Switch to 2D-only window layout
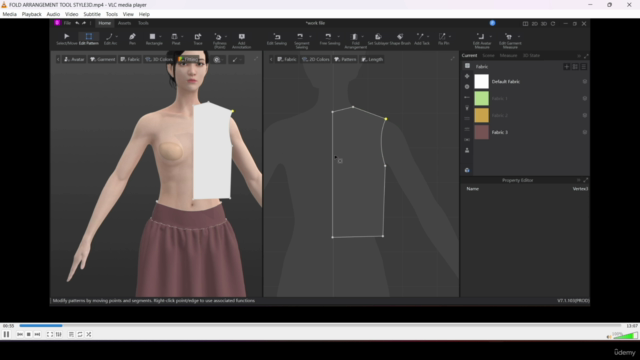 point(534,24)
